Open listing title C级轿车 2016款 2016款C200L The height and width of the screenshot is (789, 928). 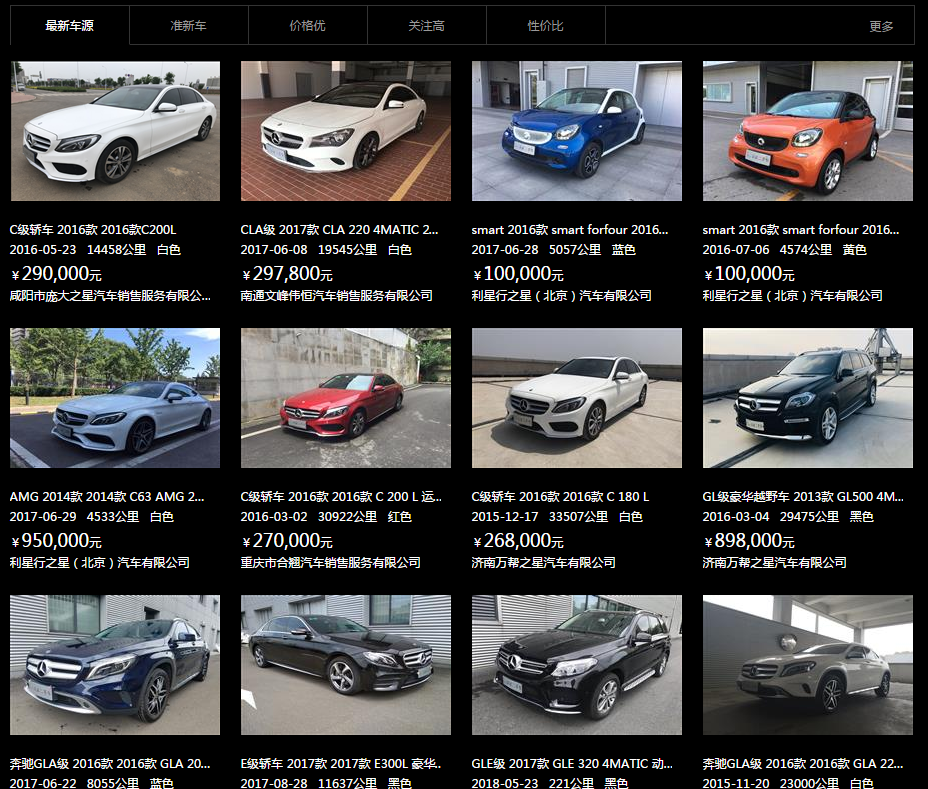(93, 230)
